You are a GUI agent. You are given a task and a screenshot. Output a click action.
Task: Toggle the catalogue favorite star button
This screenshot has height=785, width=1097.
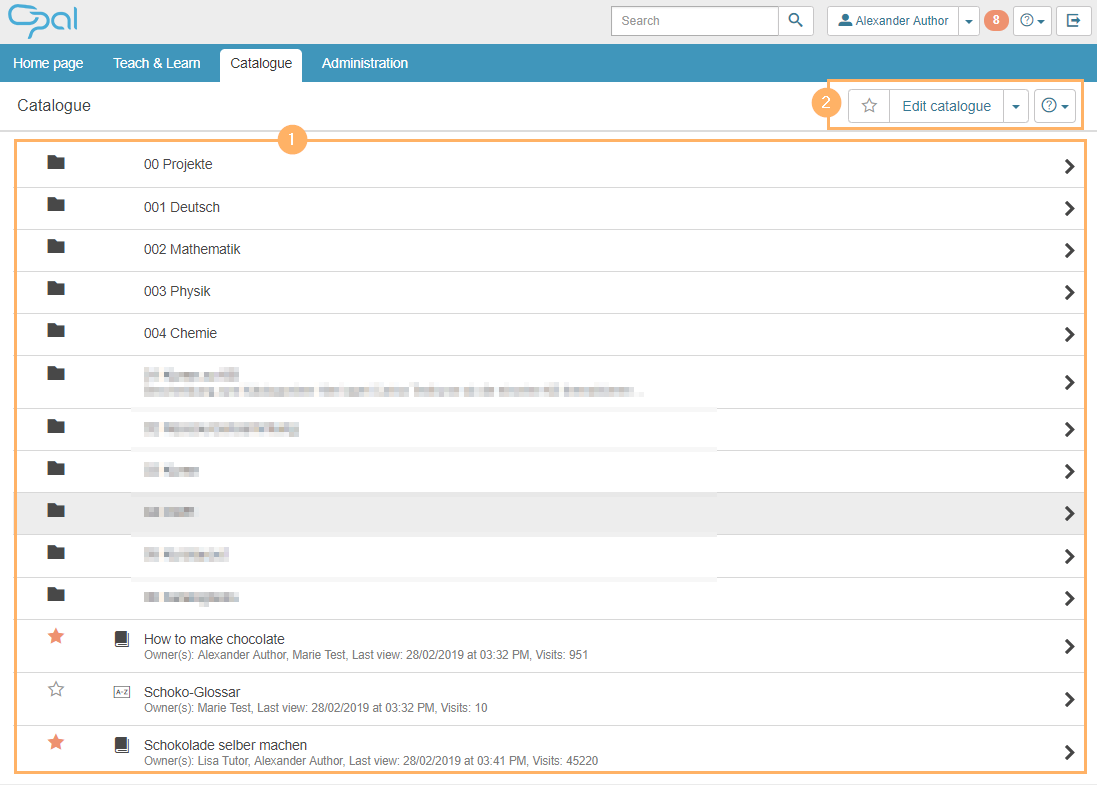(x=869, y=106)
